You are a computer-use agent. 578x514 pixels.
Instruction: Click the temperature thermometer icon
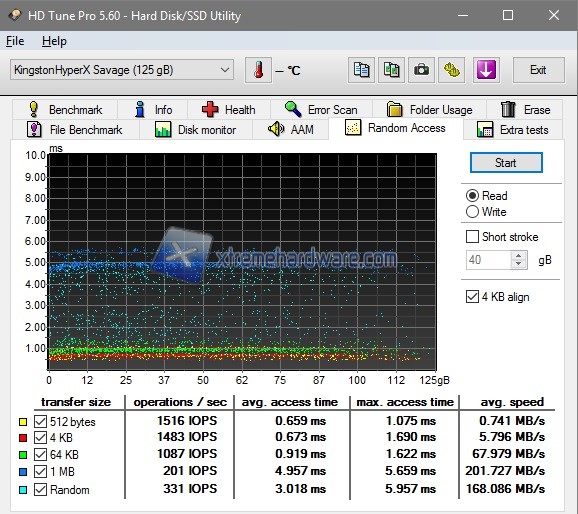pos(258,70)
